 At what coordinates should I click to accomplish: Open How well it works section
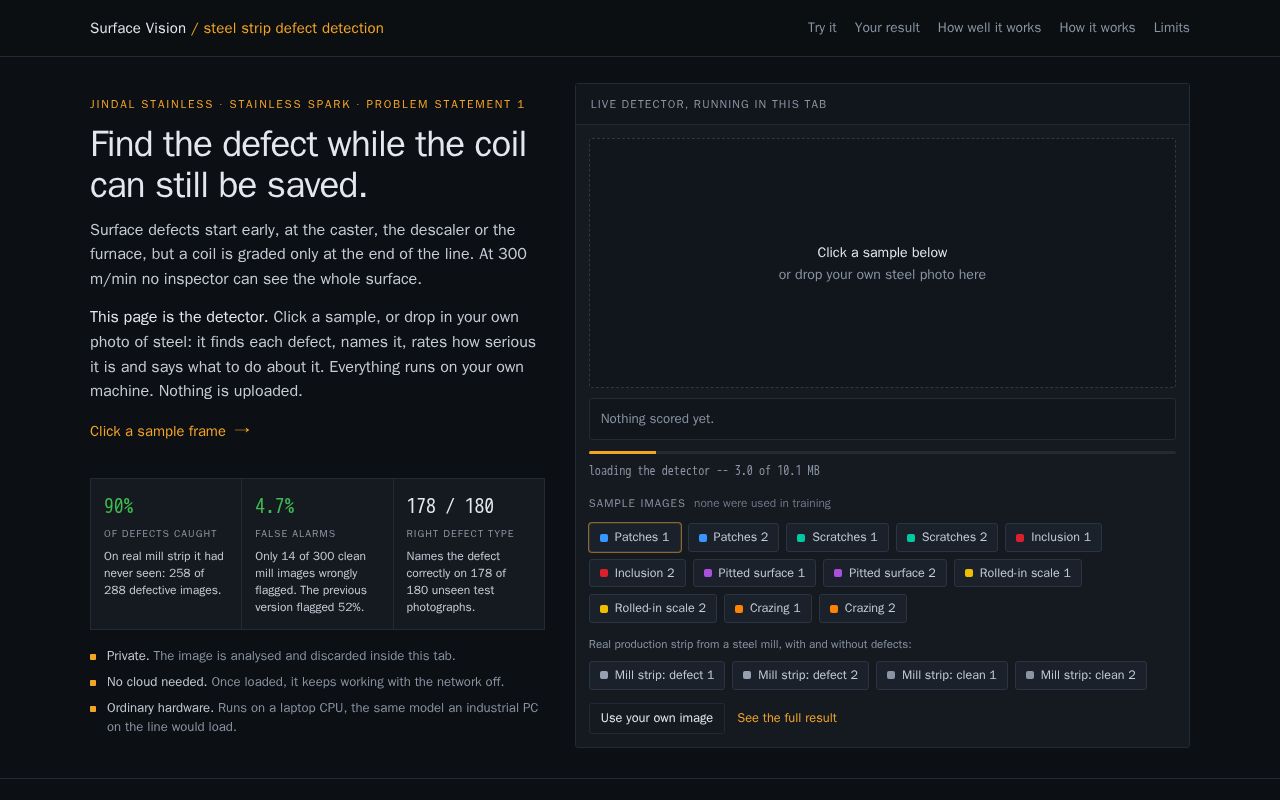[x=989, y=28]
